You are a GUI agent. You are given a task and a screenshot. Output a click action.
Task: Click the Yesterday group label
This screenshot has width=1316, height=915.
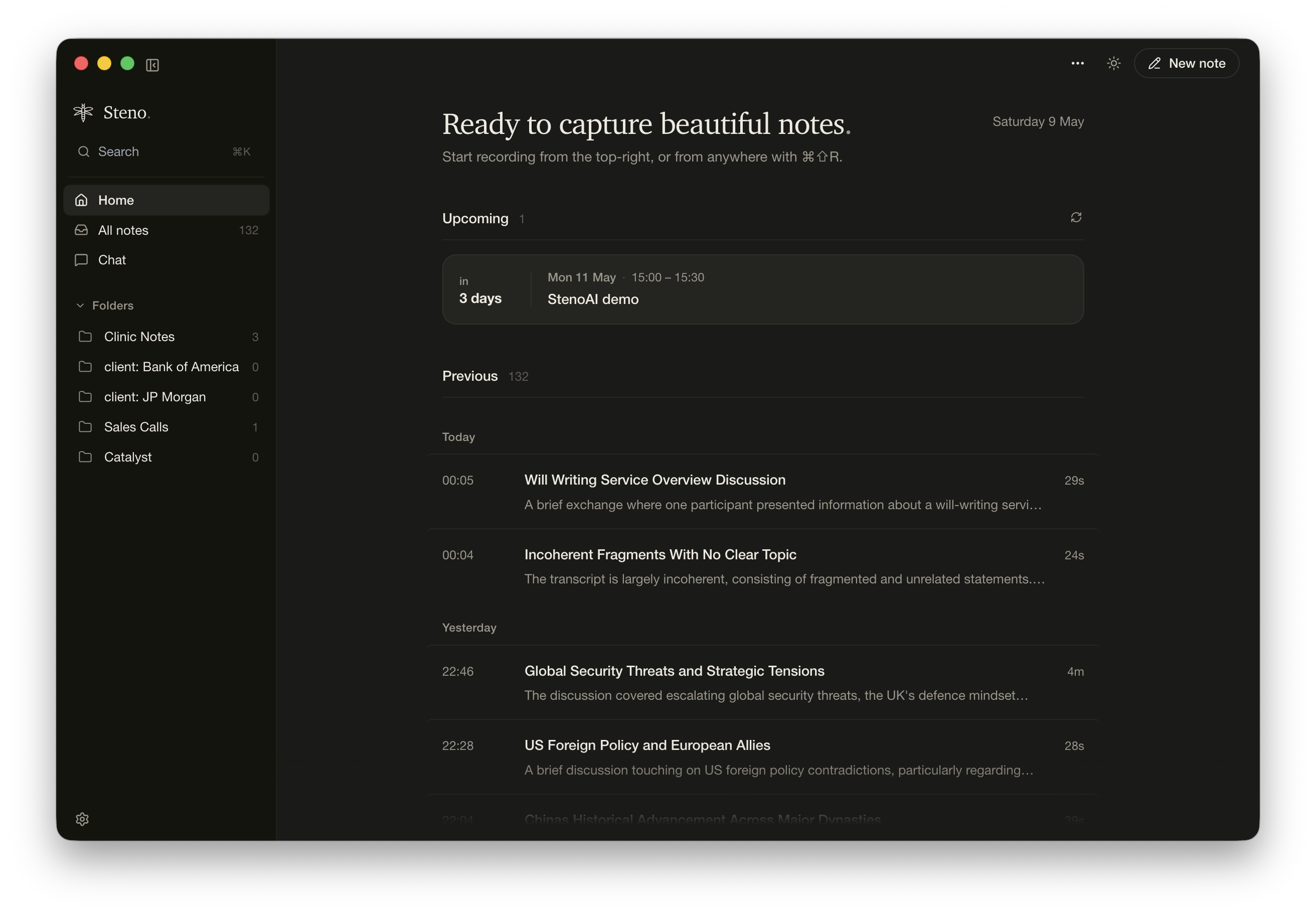click(x=469, y=628)
